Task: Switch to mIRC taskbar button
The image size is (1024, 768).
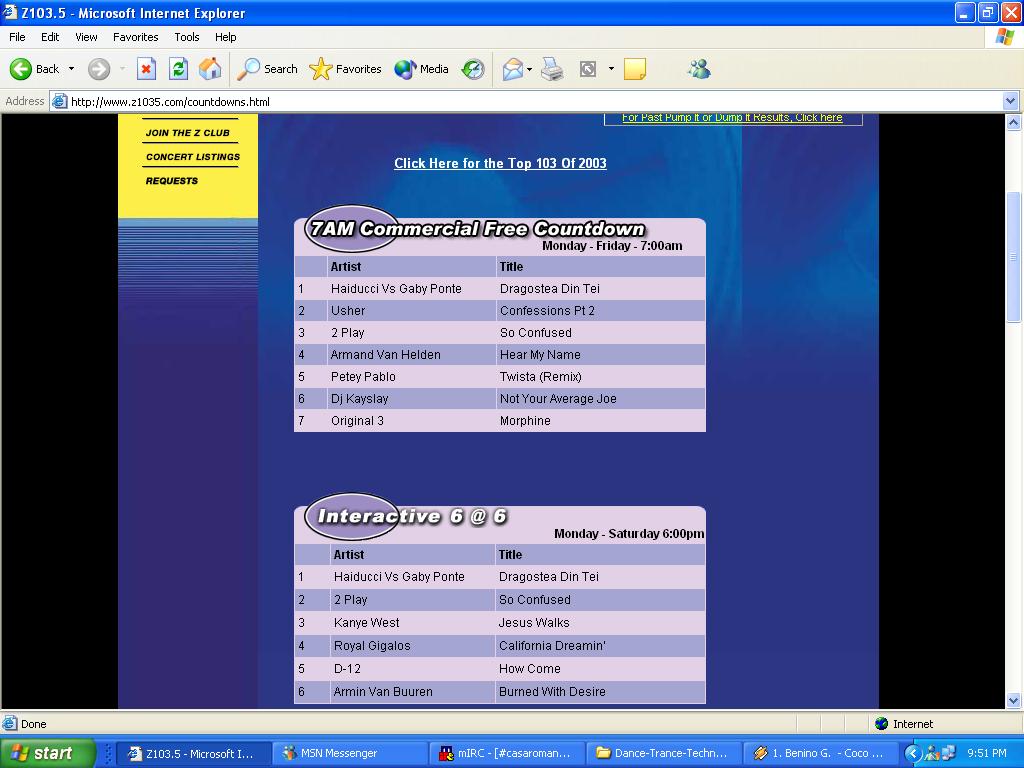Action: click(x=507, y=753)
